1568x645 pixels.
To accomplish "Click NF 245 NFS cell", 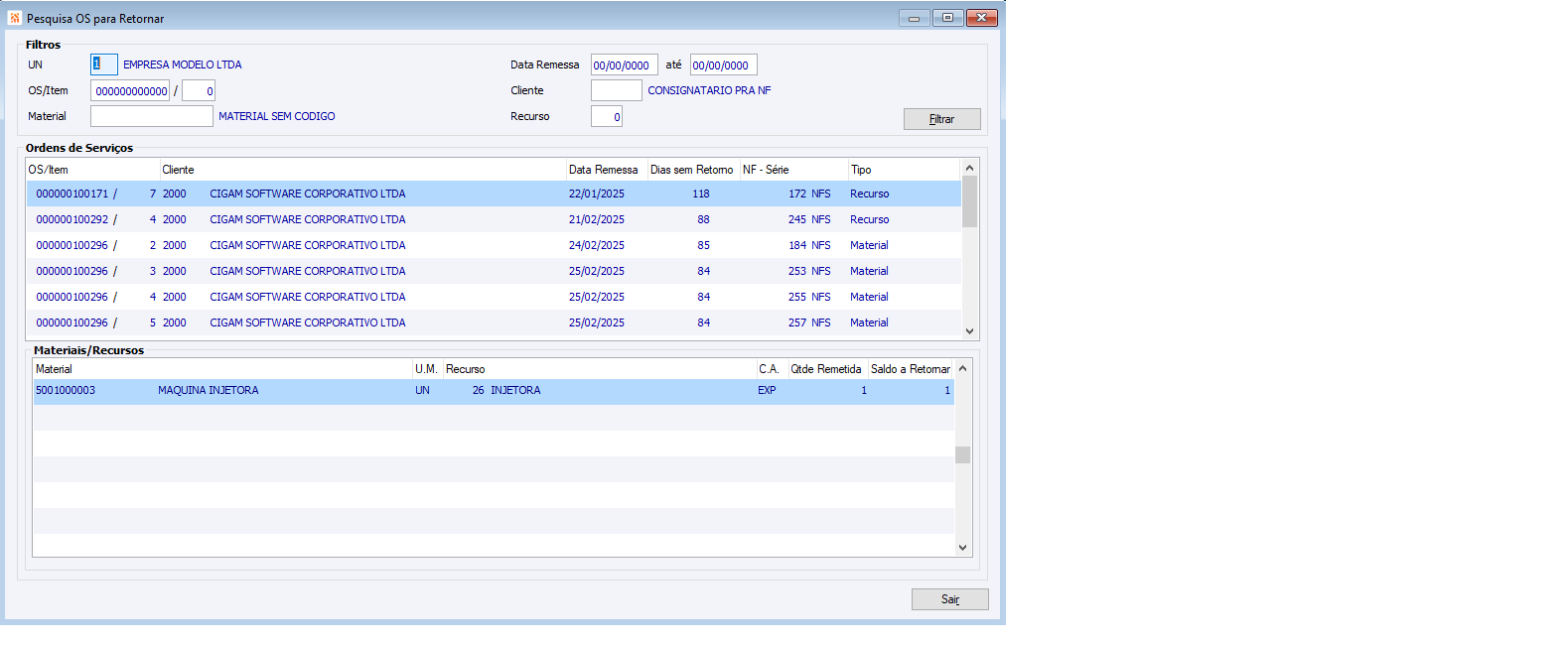I will 809,219.
